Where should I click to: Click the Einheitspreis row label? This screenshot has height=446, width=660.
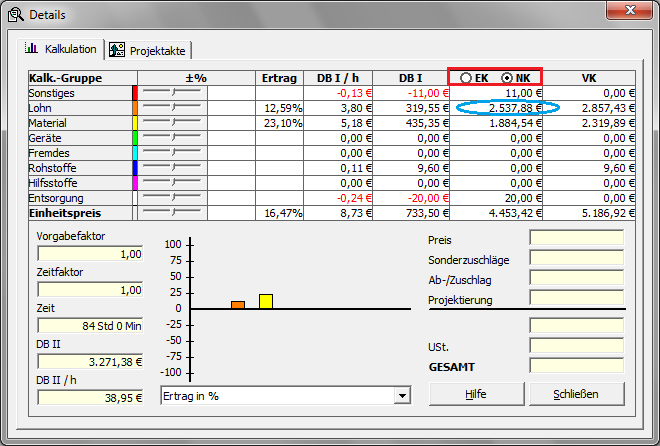pyautogui.click(x=65, y=213)
